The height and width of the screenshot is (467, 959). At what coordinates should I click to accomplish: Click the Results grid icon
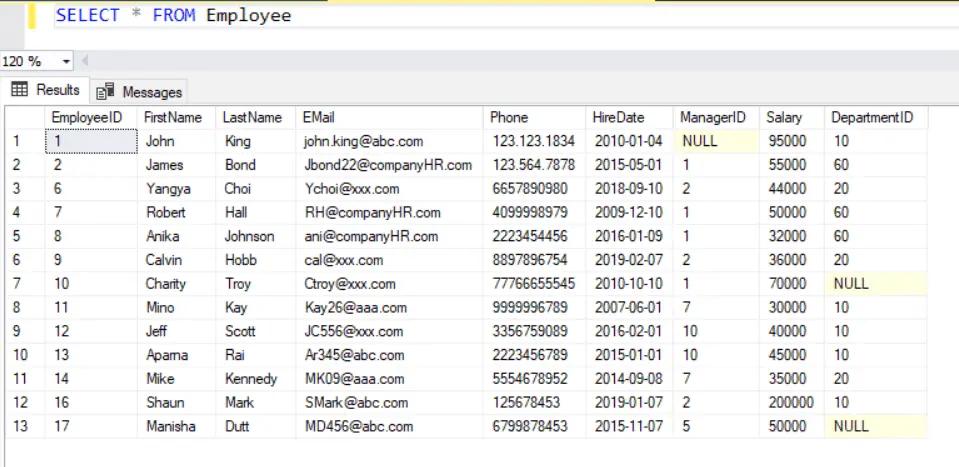19,90
